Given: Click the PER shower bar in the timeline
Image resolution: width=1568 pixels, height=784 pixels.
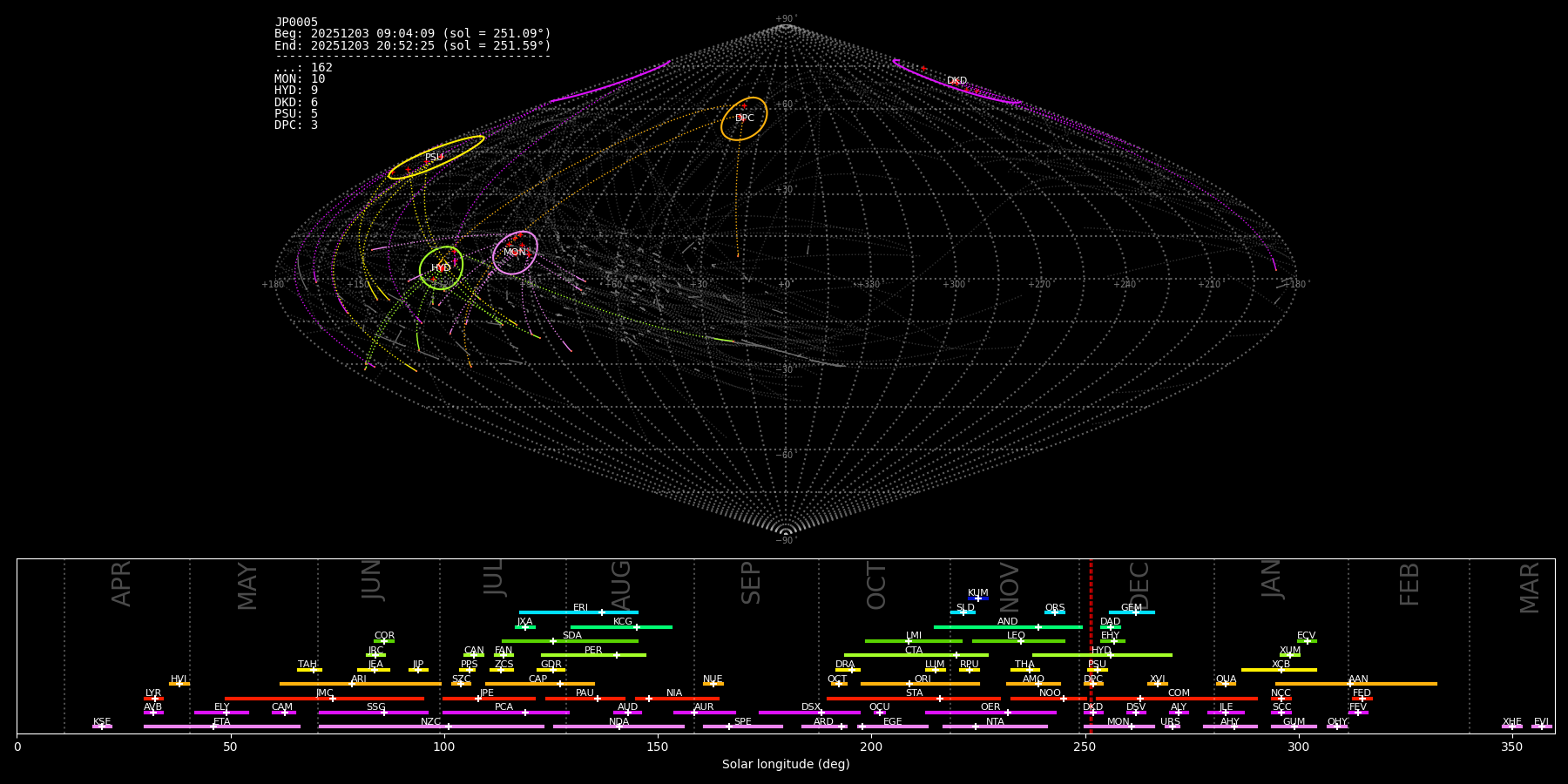Looking at the screenshot, I should (x=593, y=655).
